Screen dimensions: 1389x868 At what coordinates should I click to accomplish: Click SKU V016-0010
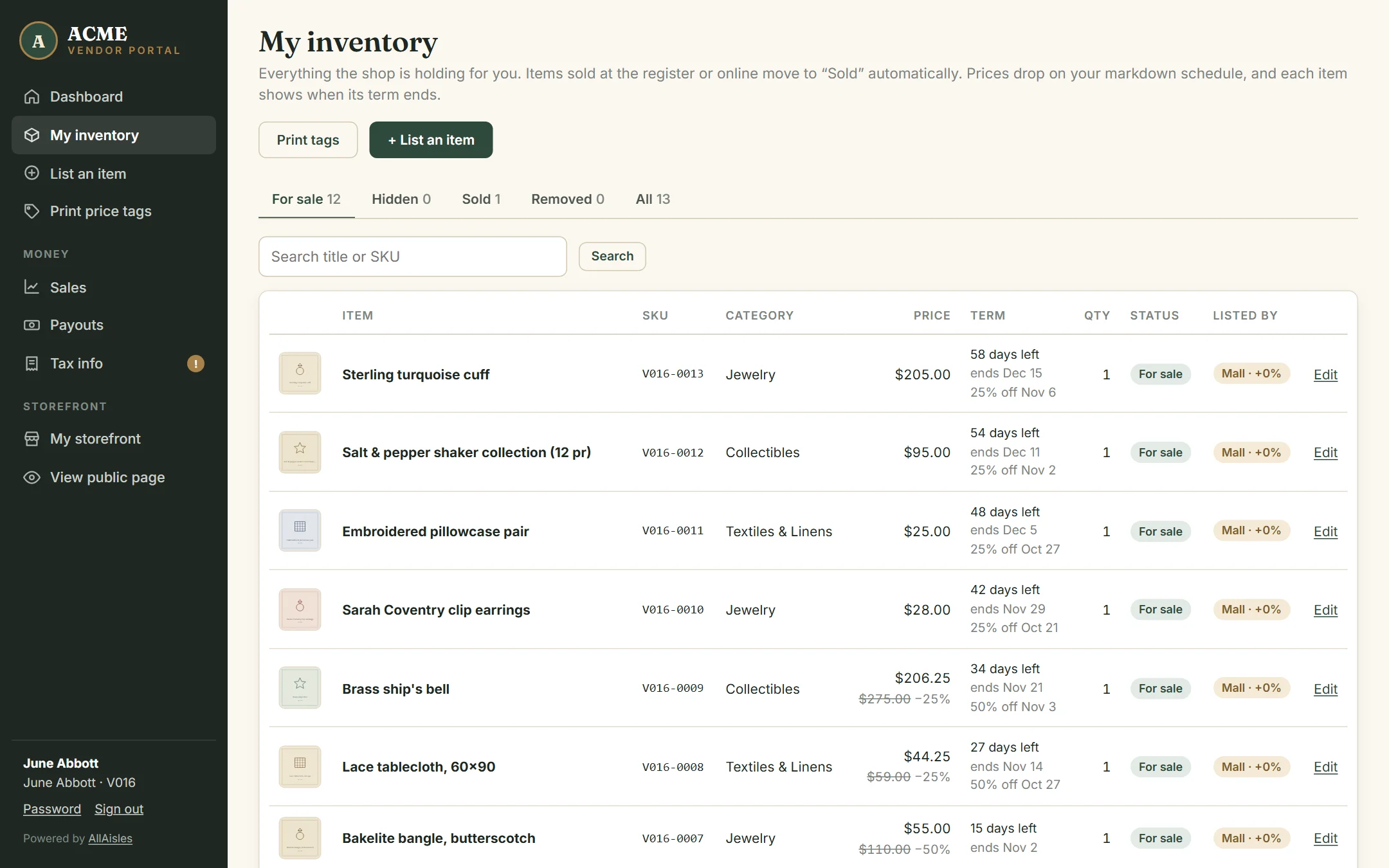[x=673, y=610]
